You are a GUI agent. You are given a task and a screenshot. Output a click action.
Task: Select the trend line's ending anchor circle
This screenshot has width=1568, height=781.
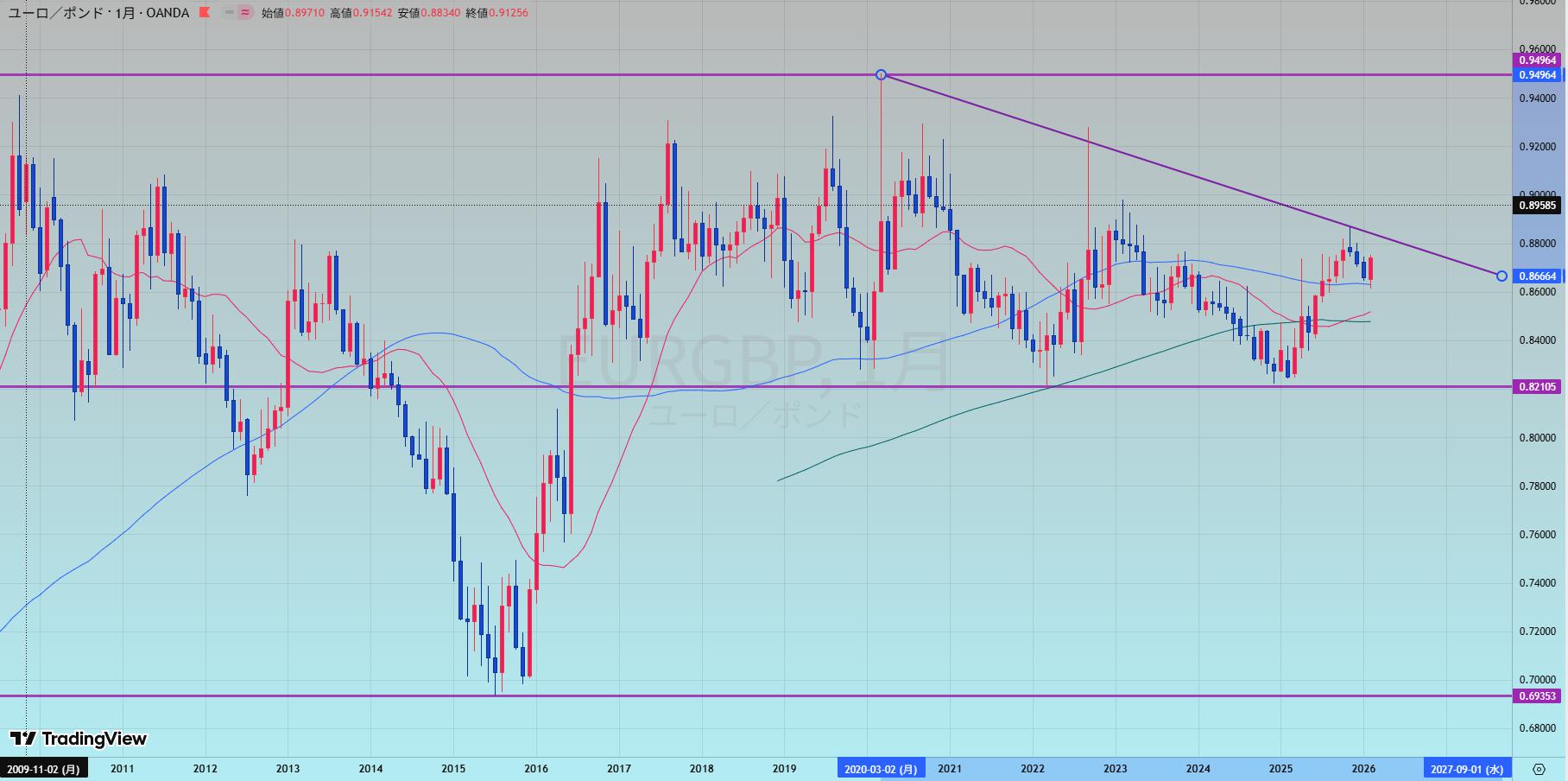1502,276
